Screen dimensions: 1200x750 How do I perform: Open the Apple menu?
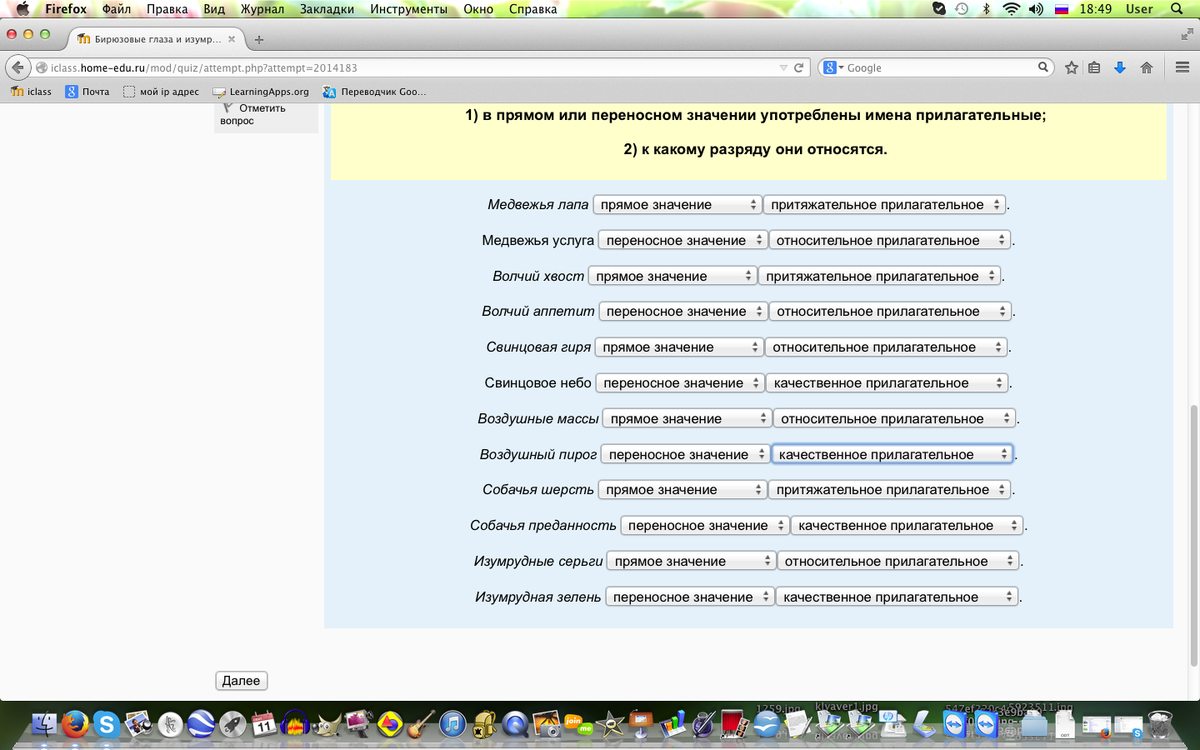click(22, 9)
